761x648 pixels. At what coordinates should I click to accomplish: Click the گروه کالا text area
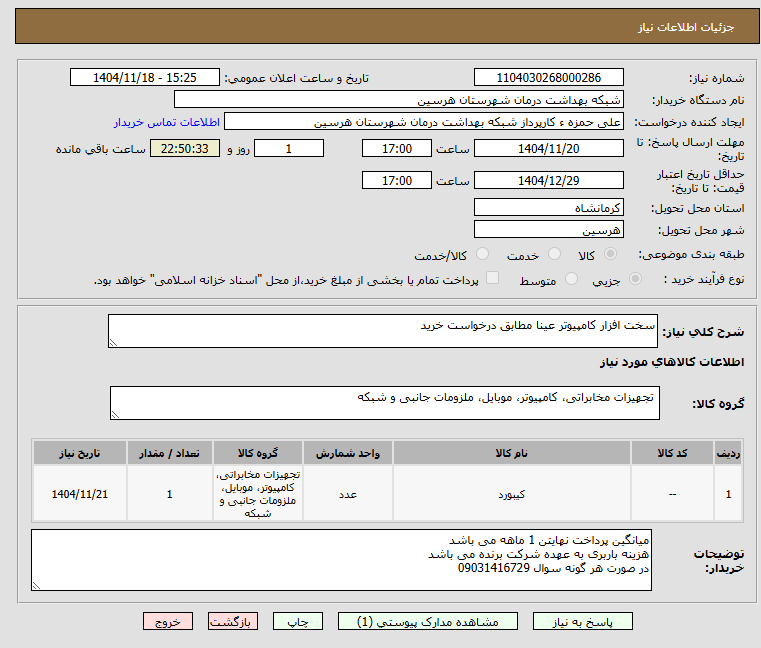[384, 403]
